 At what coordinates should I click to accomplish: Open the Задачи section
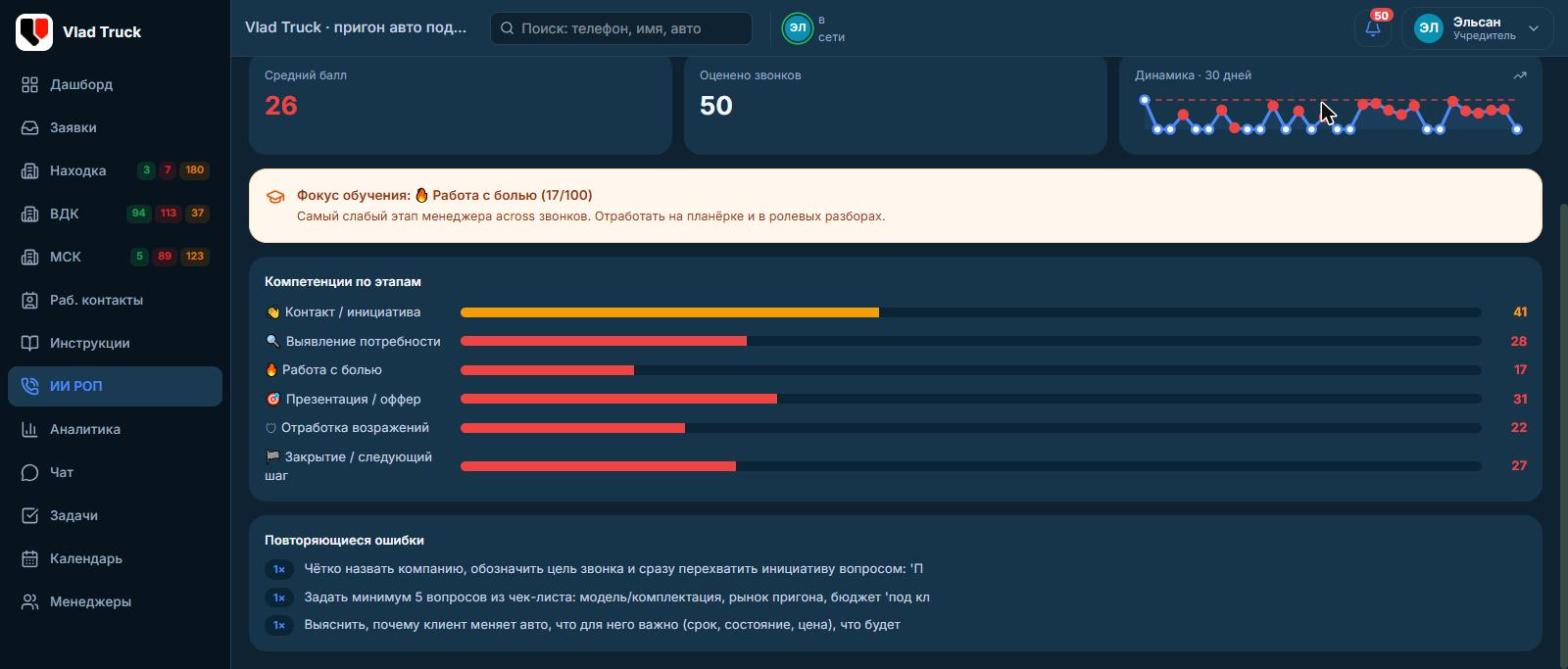pos(115,515)
